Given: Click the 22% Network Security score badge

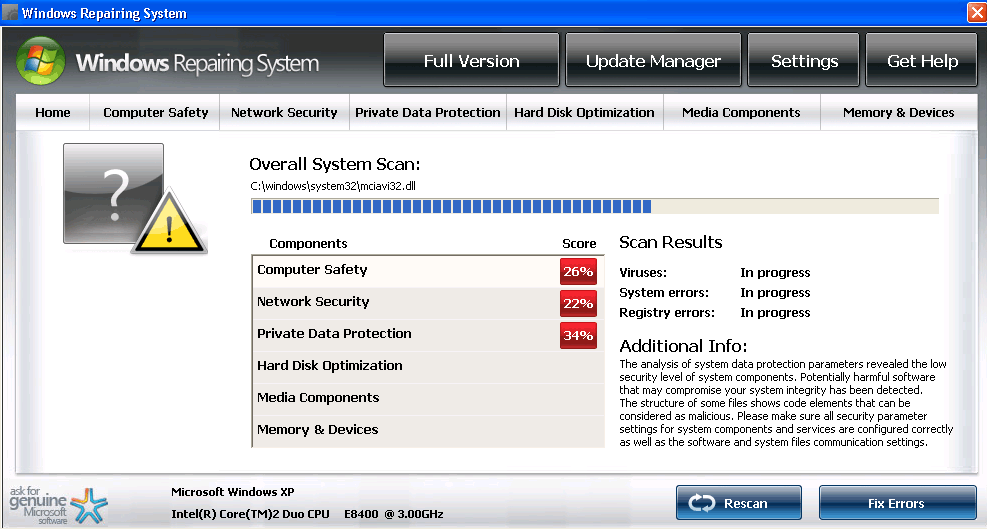Looking at the screenshot, I should pyautogui.click(x=578, y=303).
